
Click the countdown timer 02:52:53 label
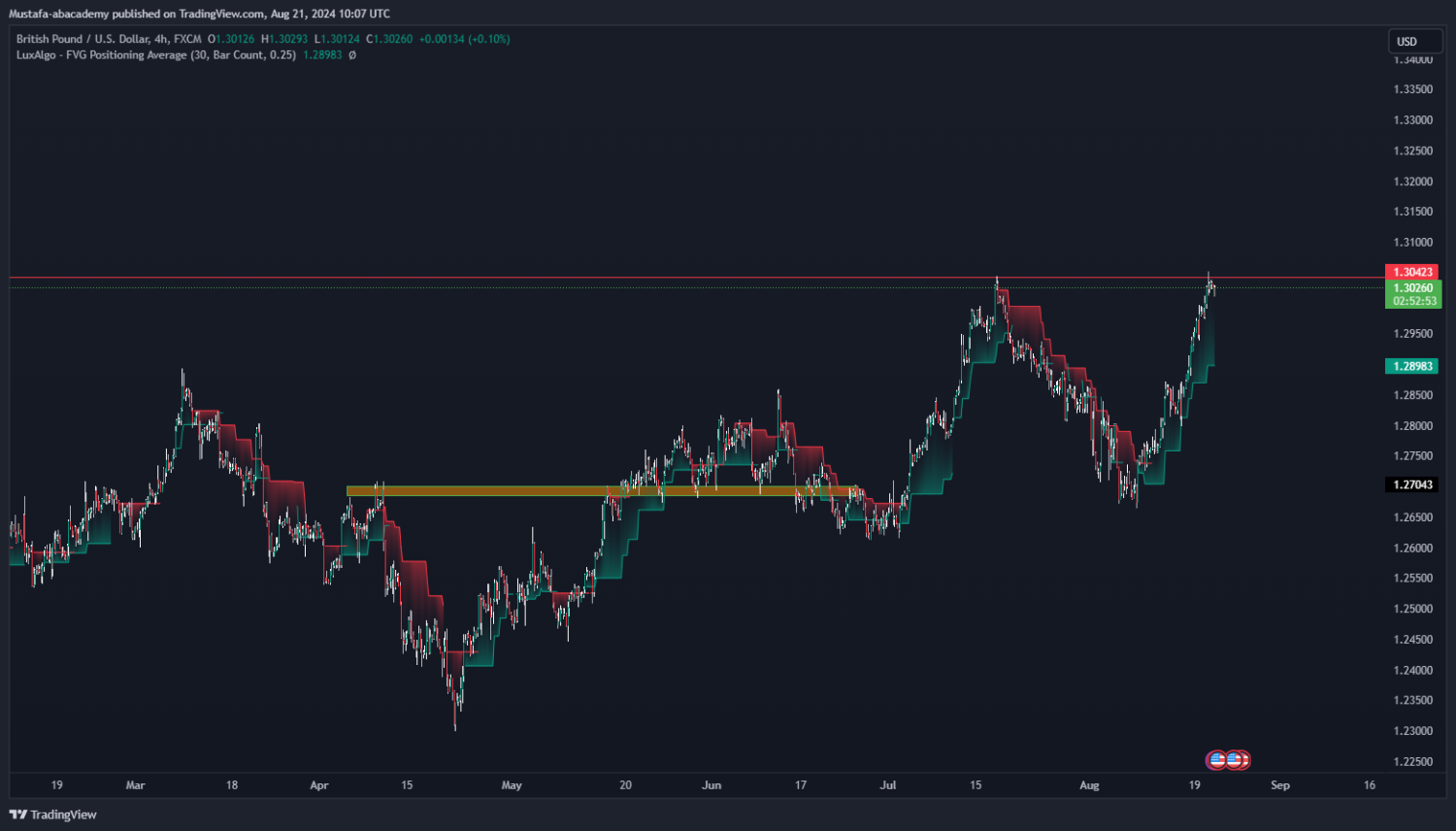coord(1412,301)
